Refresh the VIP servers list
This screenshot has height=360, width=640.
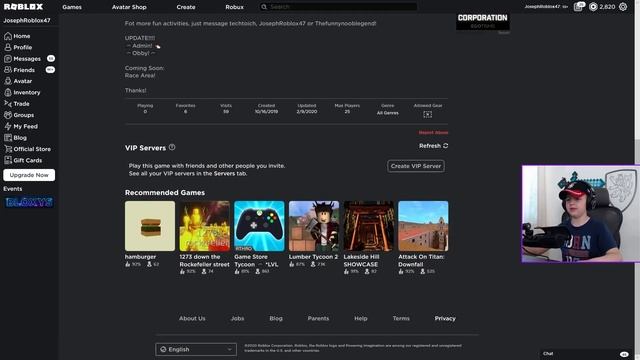pos(433,146)
